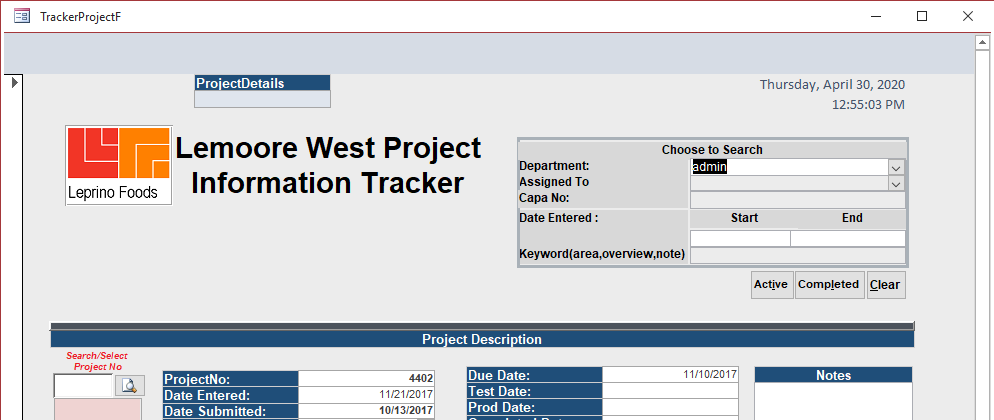Click the Date Entered field 11/21/2017
This screenshot has height=420, width=994.
[366, 395]
